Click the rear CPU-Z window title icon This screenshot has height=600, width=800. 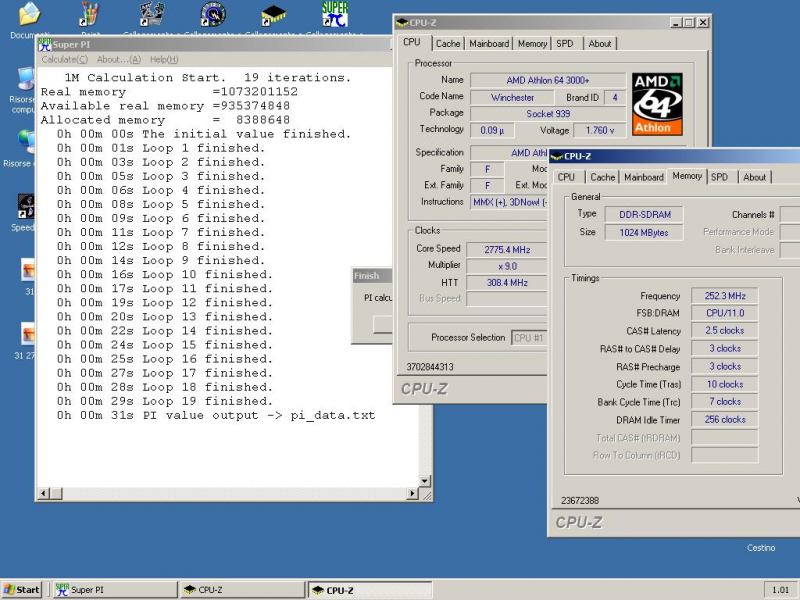click(402, 22)
